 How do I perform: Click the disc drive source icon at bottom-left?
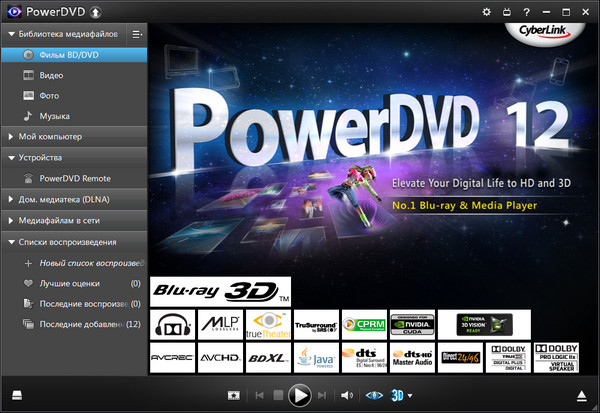pyautogui.click(x=17, y=395)
